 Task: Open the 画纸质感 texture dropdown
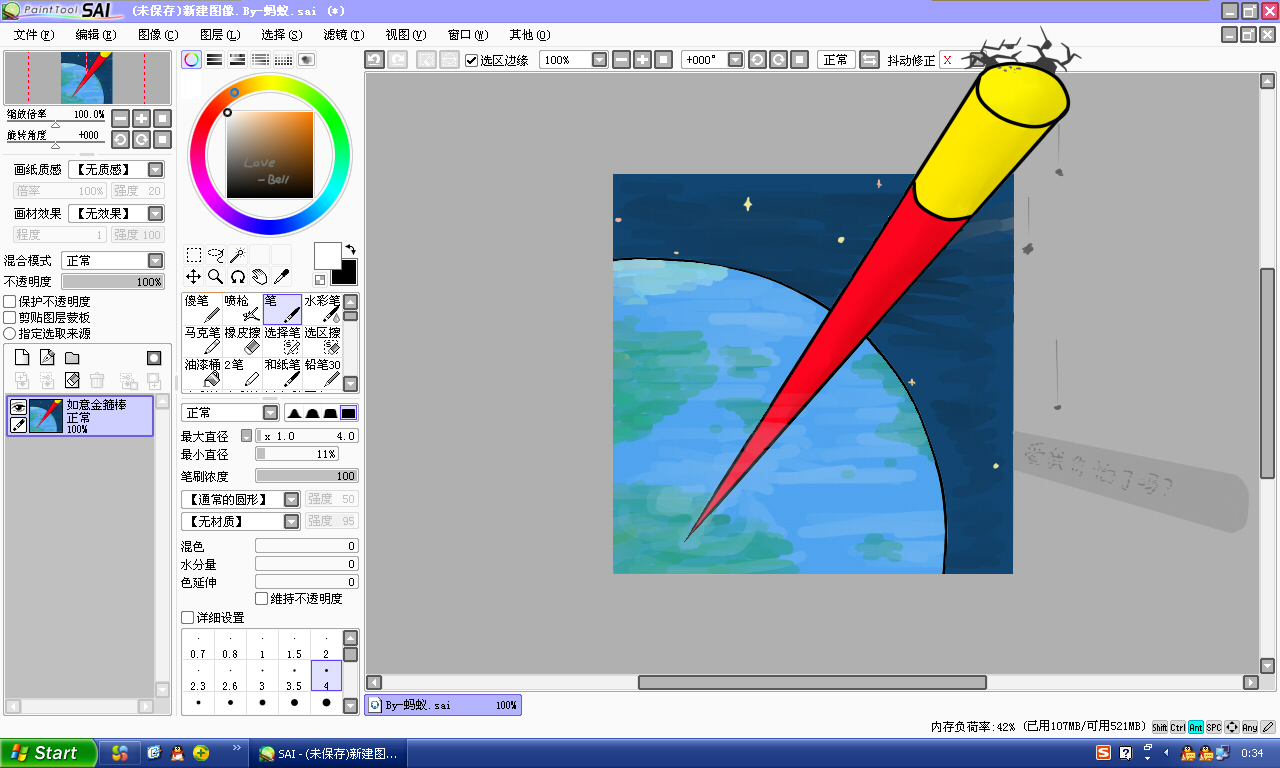(x=156, y=170)
